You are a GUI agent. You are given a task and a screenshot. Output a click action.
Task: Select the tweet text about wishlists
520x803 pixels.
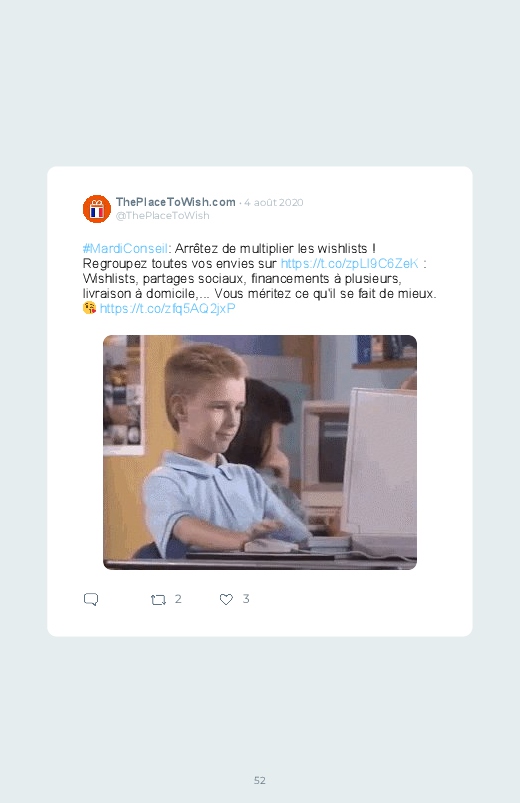[x=259, y=279]
